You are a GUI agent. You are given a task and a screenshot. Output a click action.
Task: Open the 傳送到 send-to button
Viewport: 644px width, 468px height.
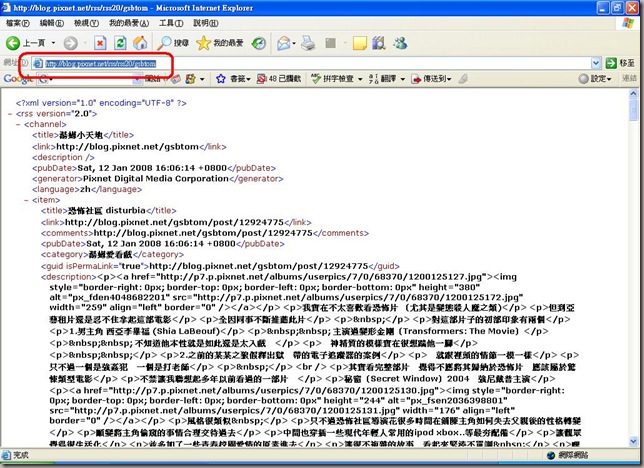pos(431,78)
